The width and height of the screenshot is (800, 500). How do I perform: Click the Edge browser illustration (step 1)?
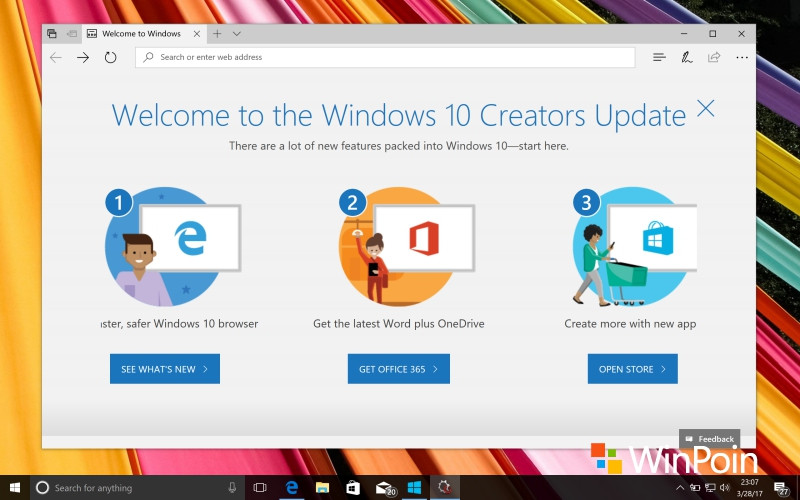pos(173,246)
